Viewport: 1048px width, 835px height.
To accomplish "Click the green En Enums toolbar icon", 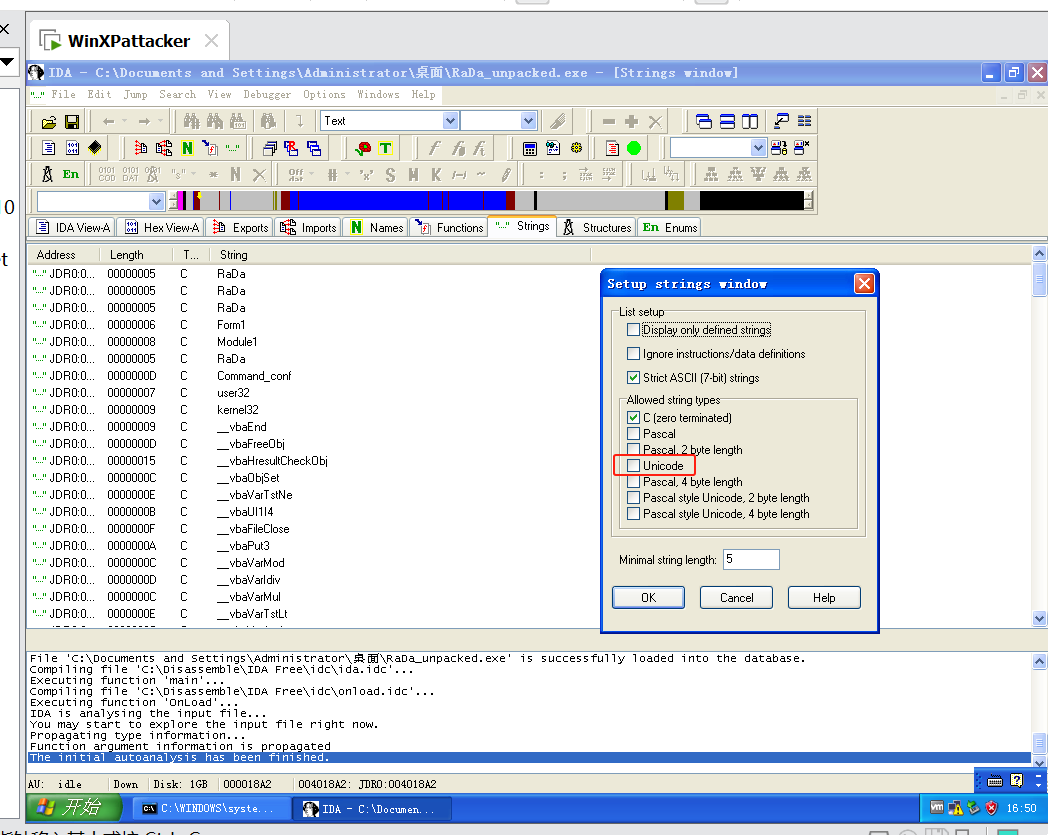I will point(71,174).
